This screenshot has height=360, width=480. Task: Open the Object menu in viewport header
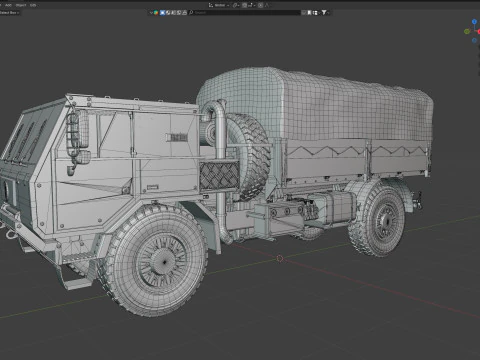point(21,5)
